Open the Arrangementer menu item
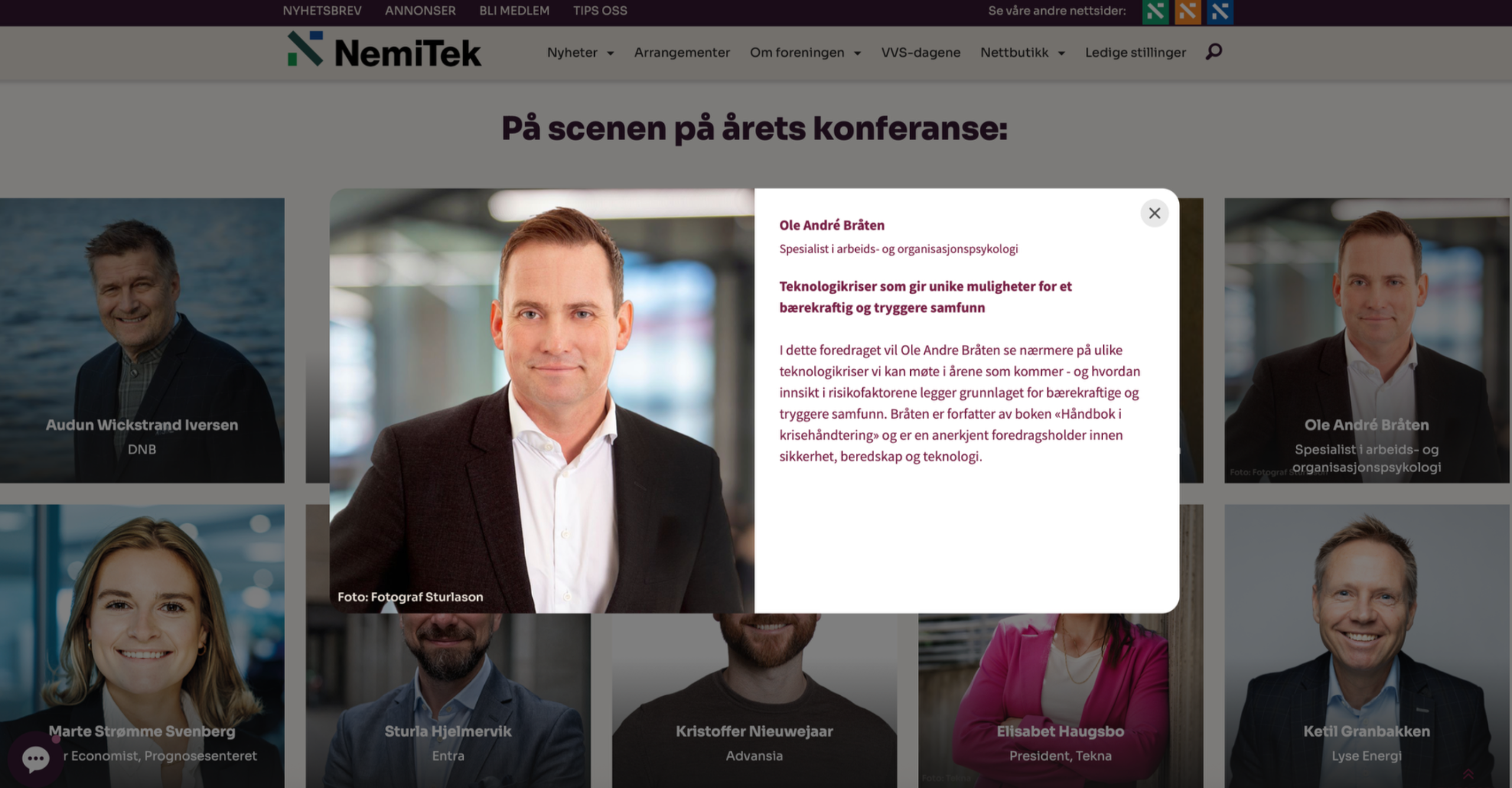This screenshot has height=788, width=1512. tap(682, 53)
